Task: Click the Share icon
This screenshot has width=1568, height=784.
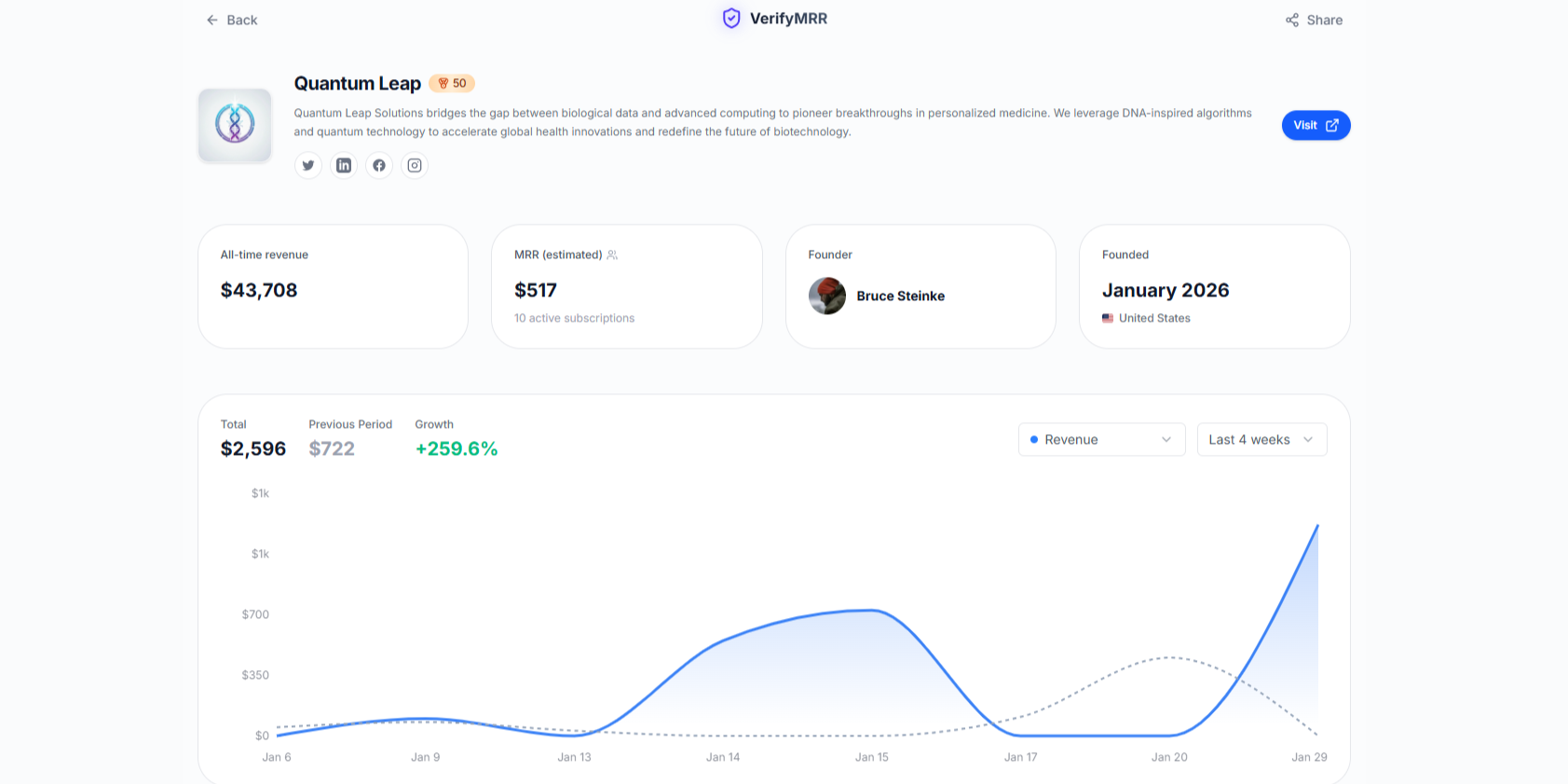Action: click(1292, 20)
